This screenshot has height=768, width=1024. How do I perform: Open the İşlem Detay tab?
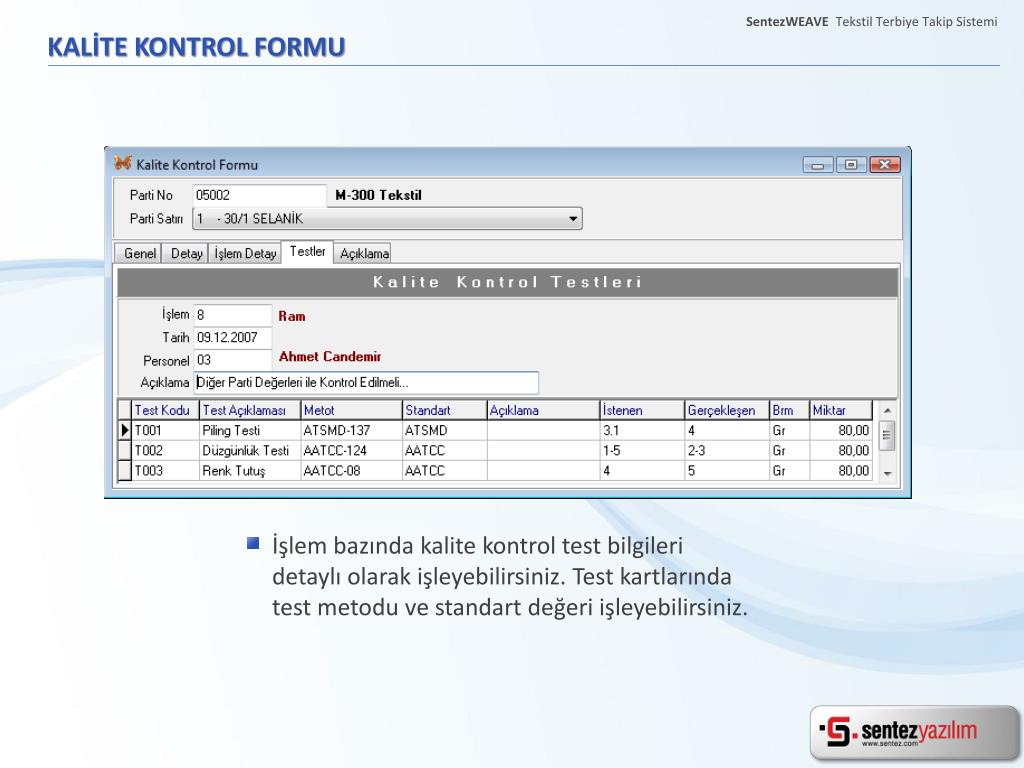tap(246, 253)
